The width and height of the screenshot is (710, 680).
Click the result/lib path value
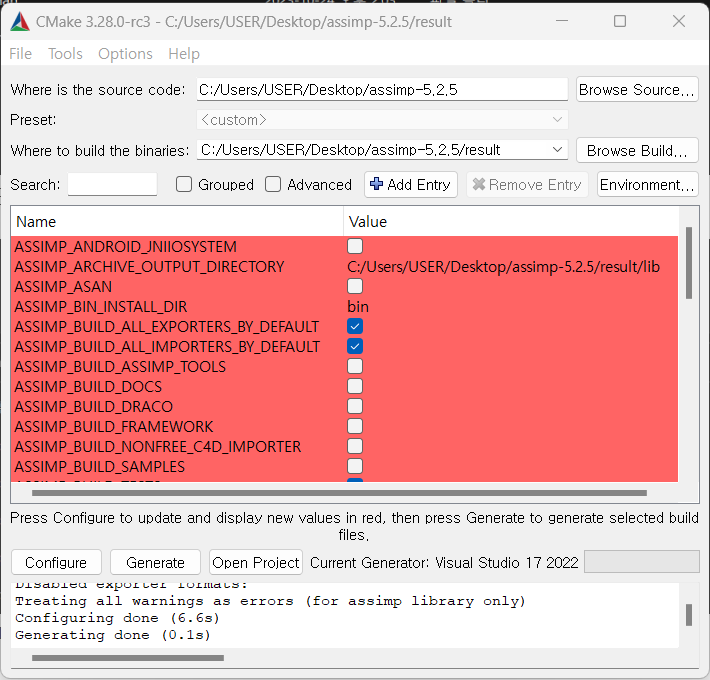click(503, 267)
